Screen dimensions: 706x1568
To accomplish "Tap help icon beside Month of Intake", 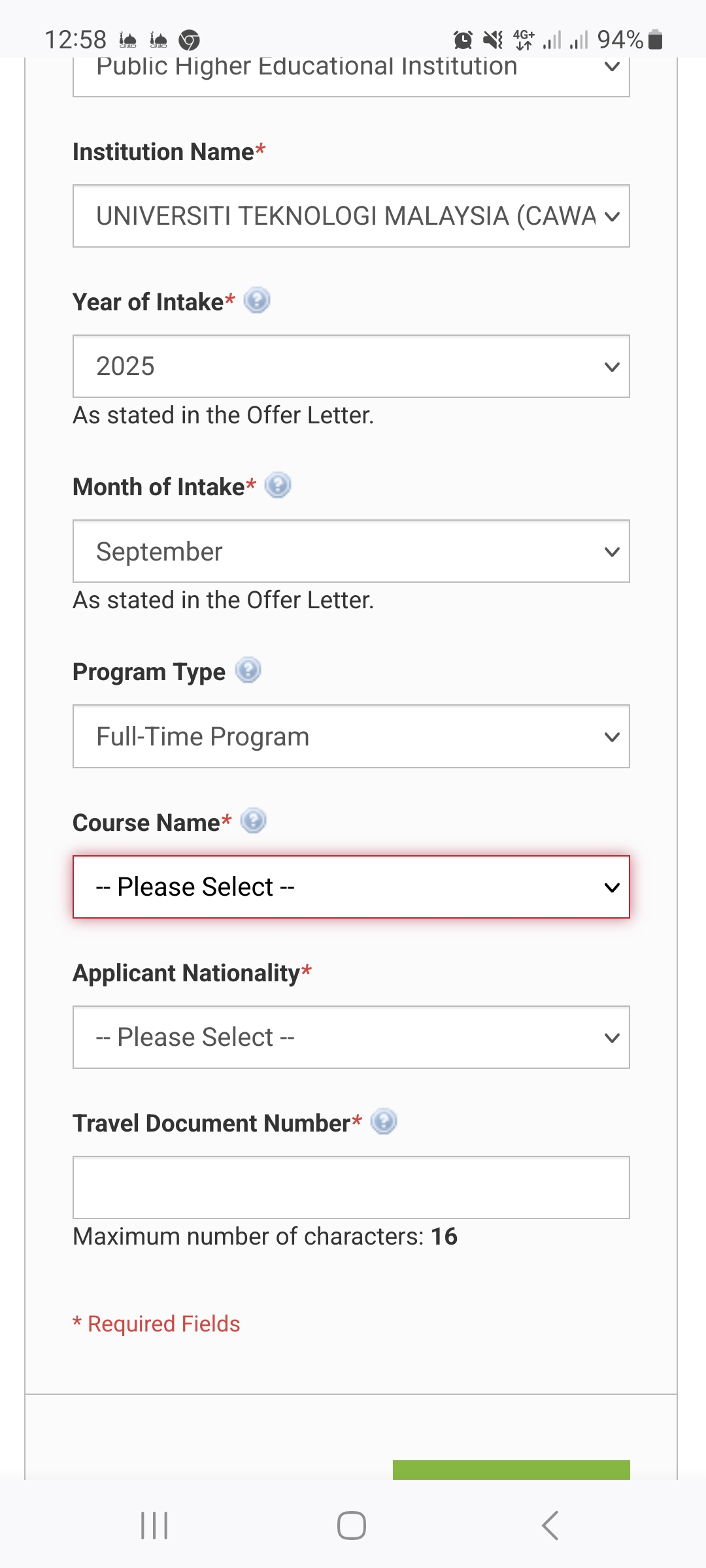I will (278, 485).
